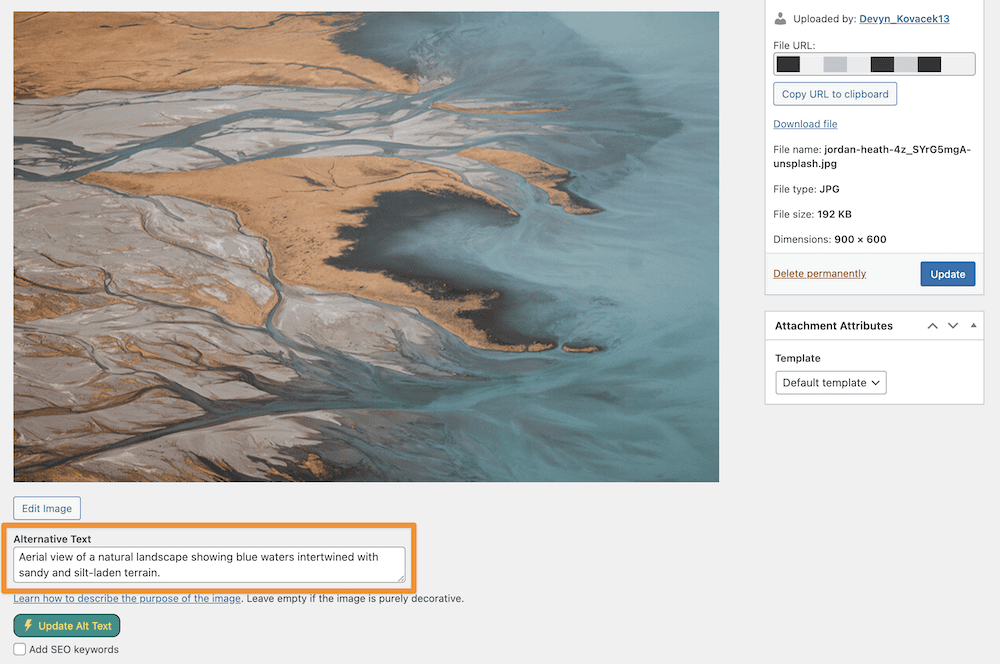The width and height of the screenshot is (1000, 664).
Task: Click the up chevron on Attachment Attributes
Action: click(932, 325)
